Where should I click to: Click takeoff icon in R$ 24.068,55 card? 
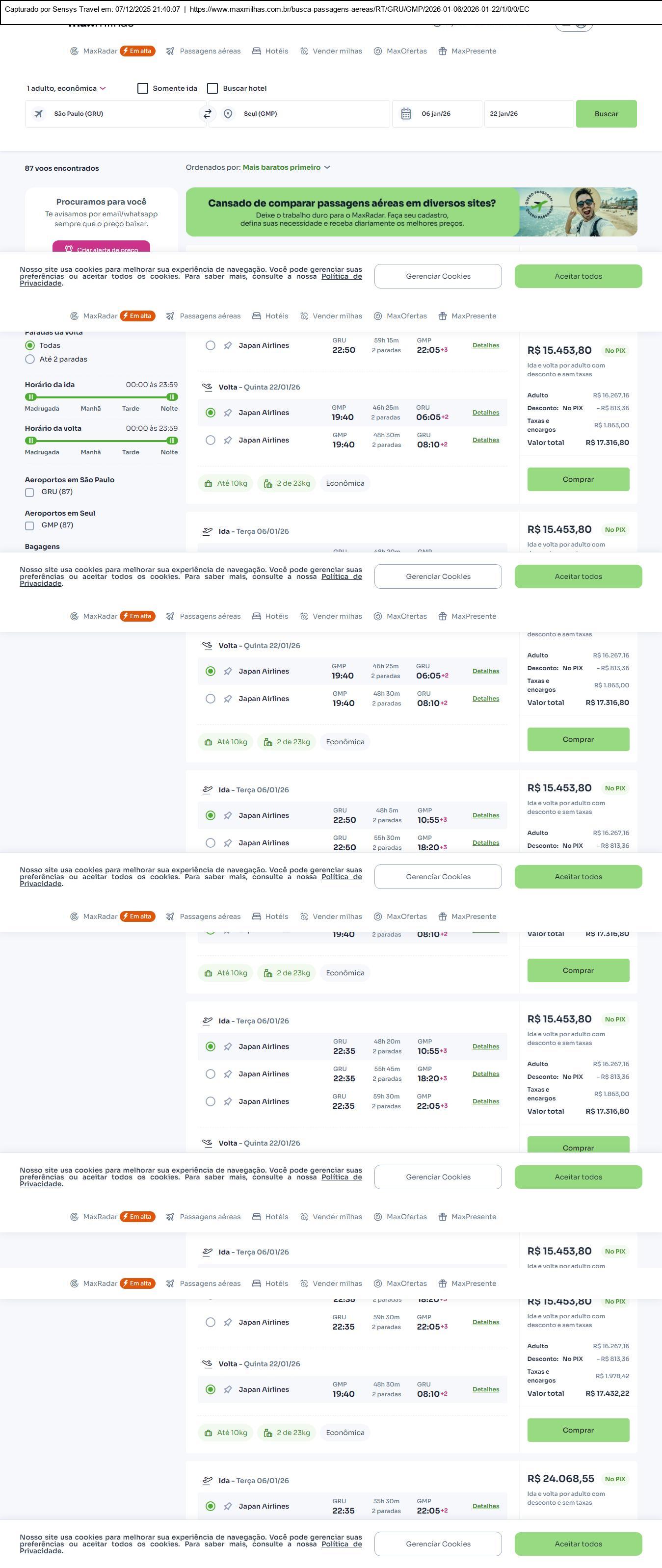(x=208, y=1480)
